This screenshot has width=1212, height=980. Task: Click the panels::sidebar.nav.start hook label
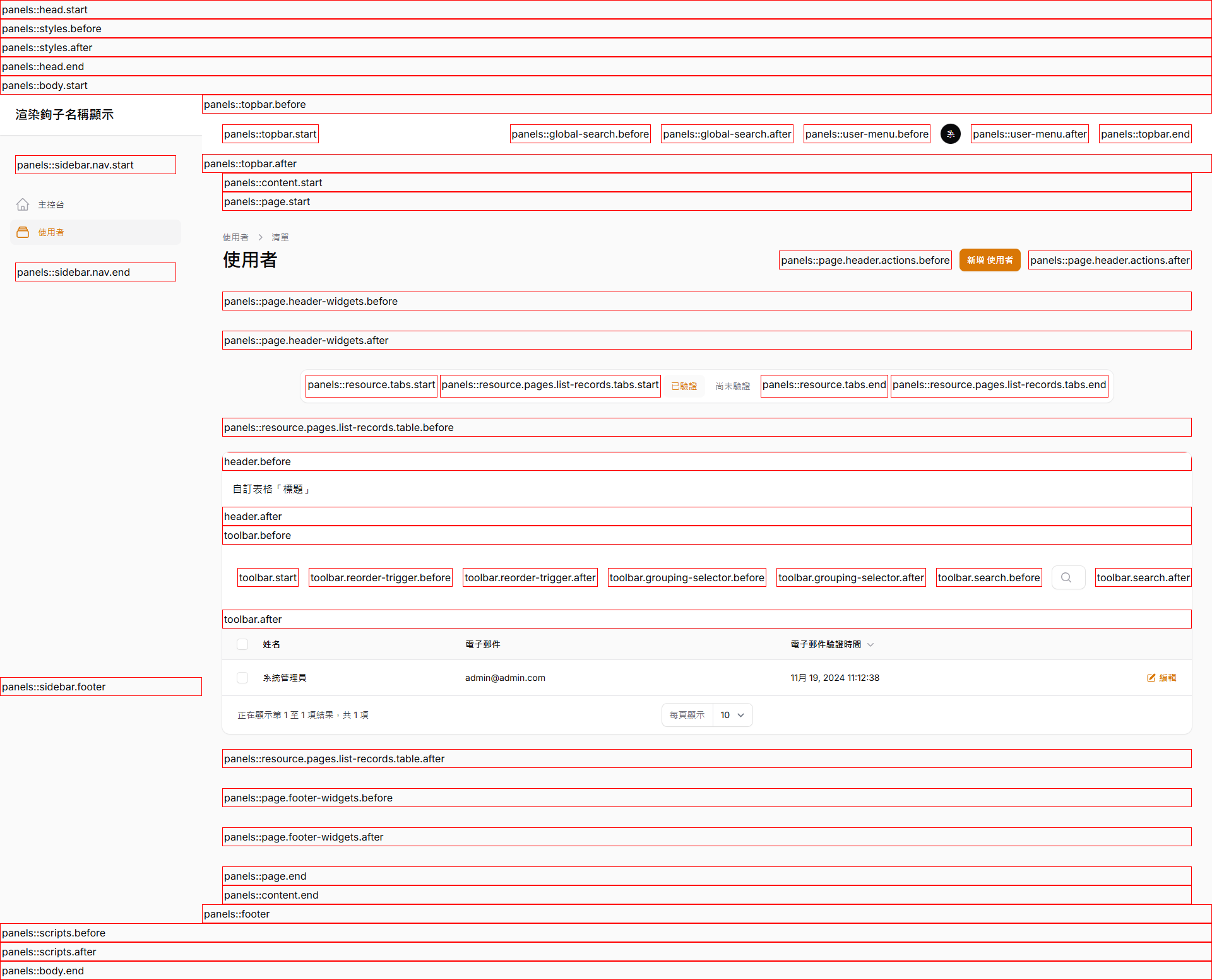(x=95, y=165)
